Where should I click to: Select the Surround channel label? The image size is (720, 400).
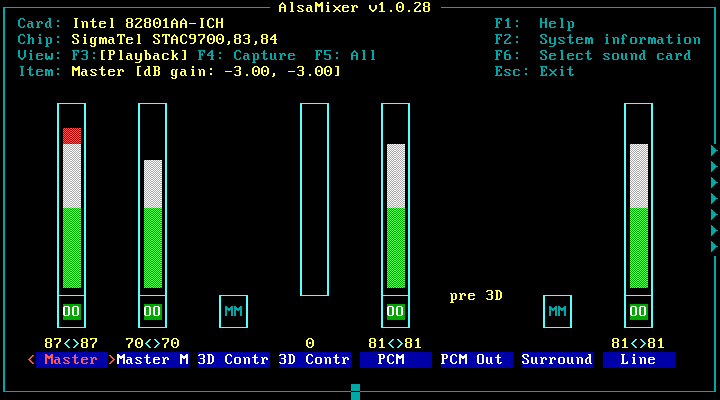[x=557, y=360]
